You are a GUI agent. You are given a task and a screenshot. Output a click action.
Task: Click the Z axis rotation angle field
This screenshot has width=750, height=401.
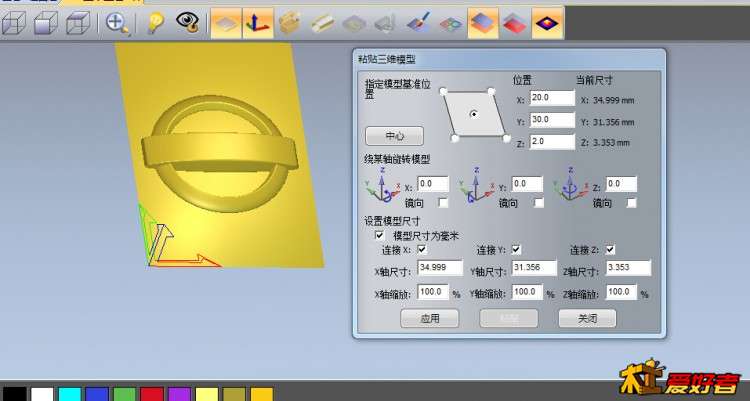(x=621, y=184)
